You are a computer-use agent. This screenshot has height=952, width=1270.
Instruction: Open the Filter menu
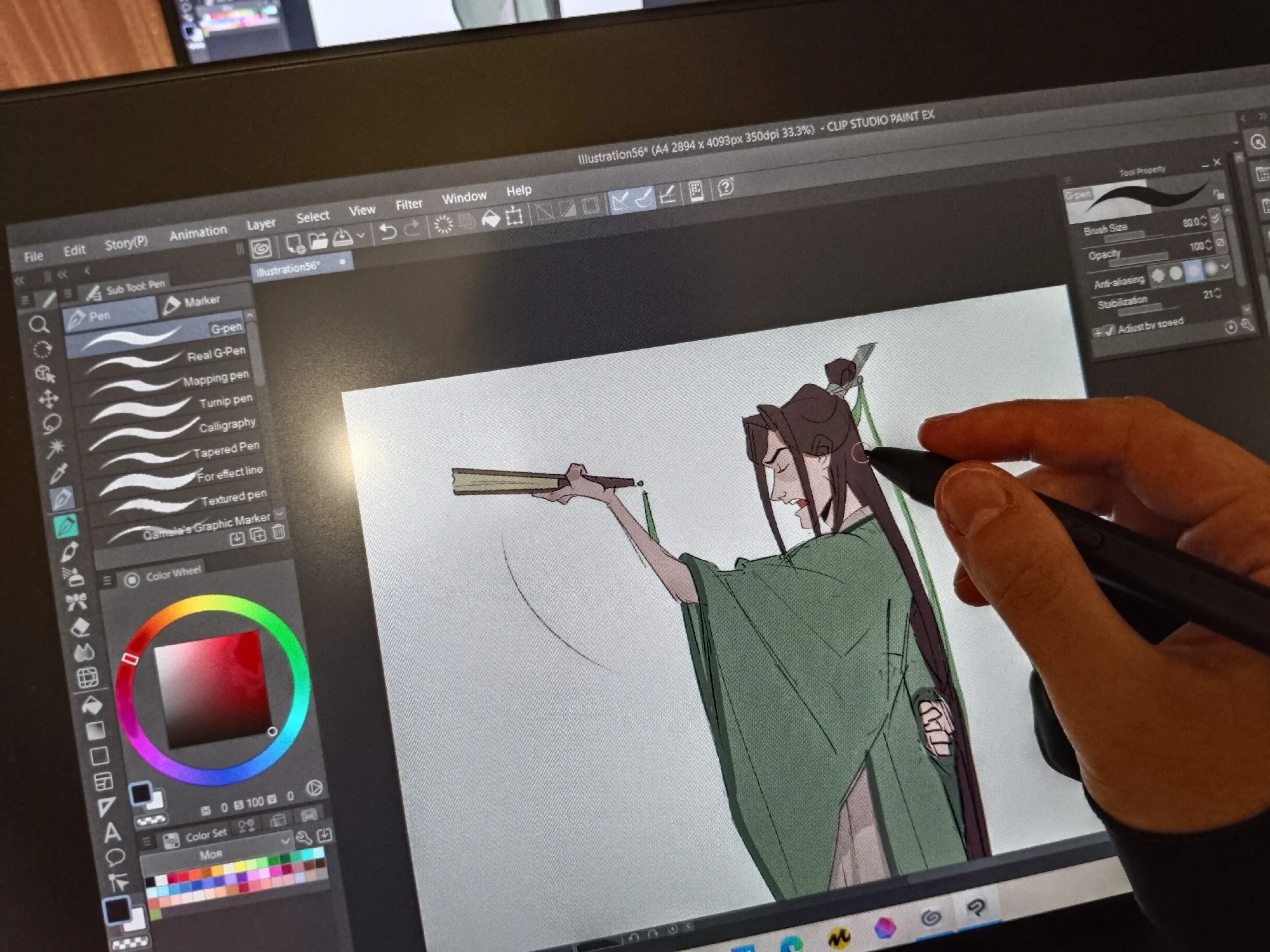408,204
